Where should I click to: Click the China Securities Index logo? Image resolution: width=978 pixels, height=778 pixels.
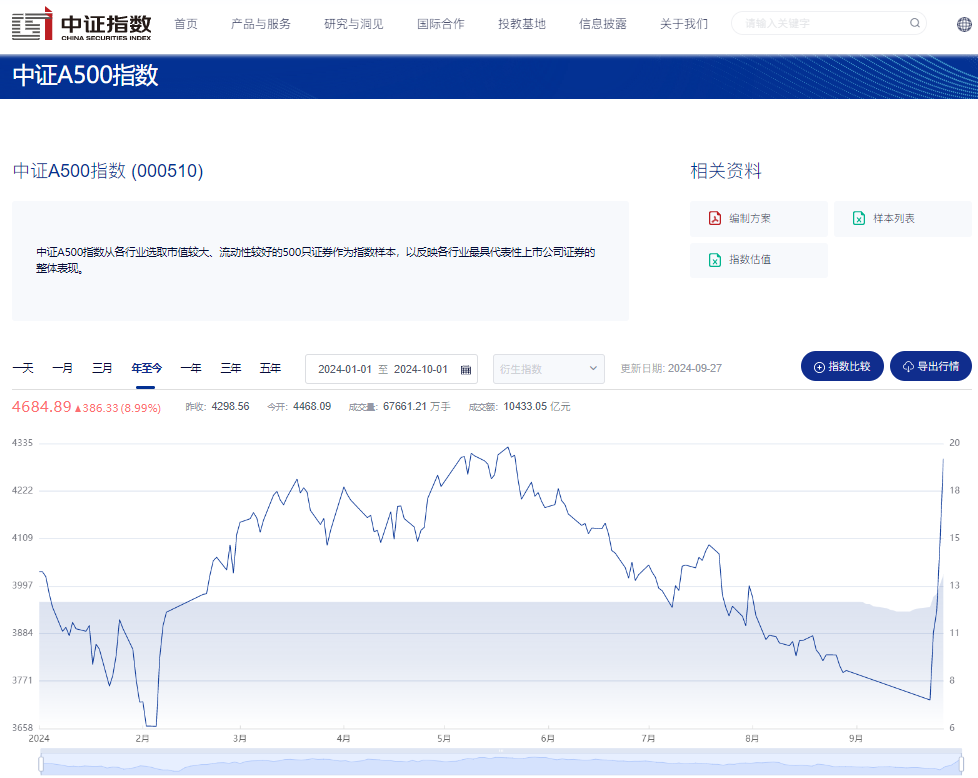click(81, 23)
